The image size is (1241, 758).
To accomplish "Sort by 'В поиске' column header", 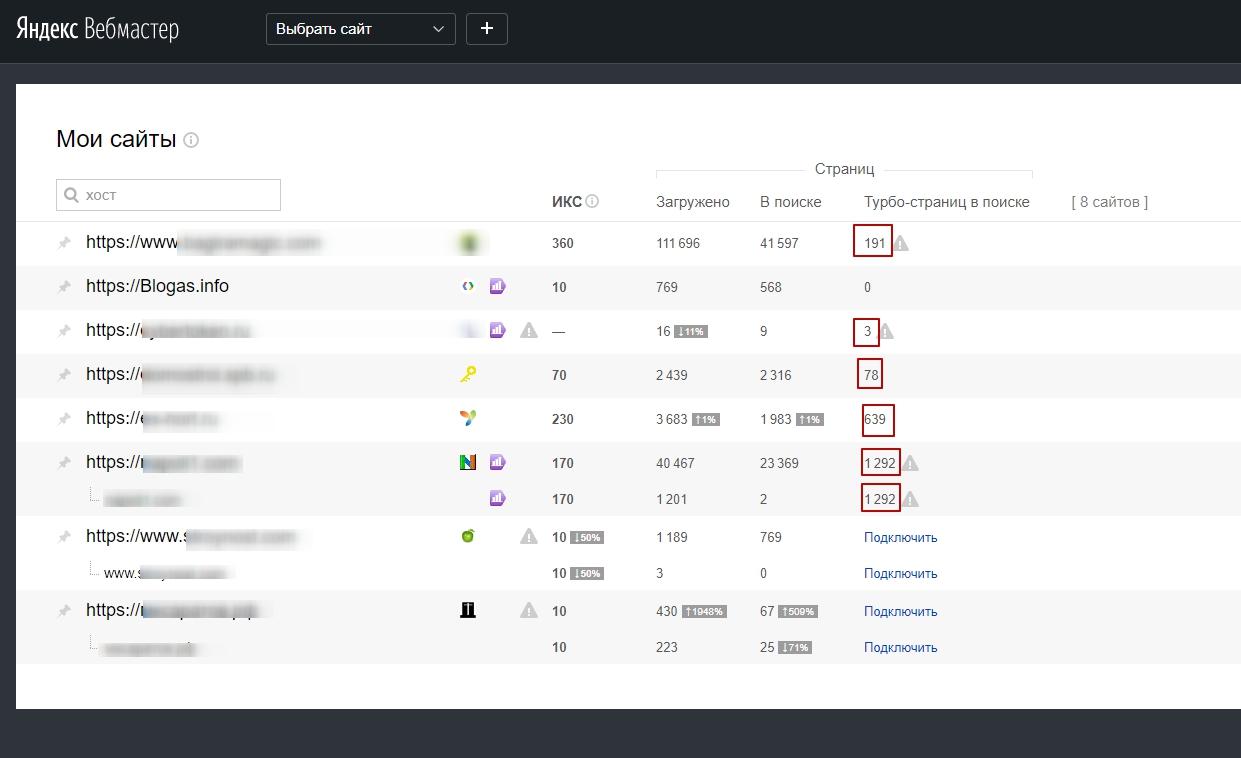I will [x=790, y=202].
